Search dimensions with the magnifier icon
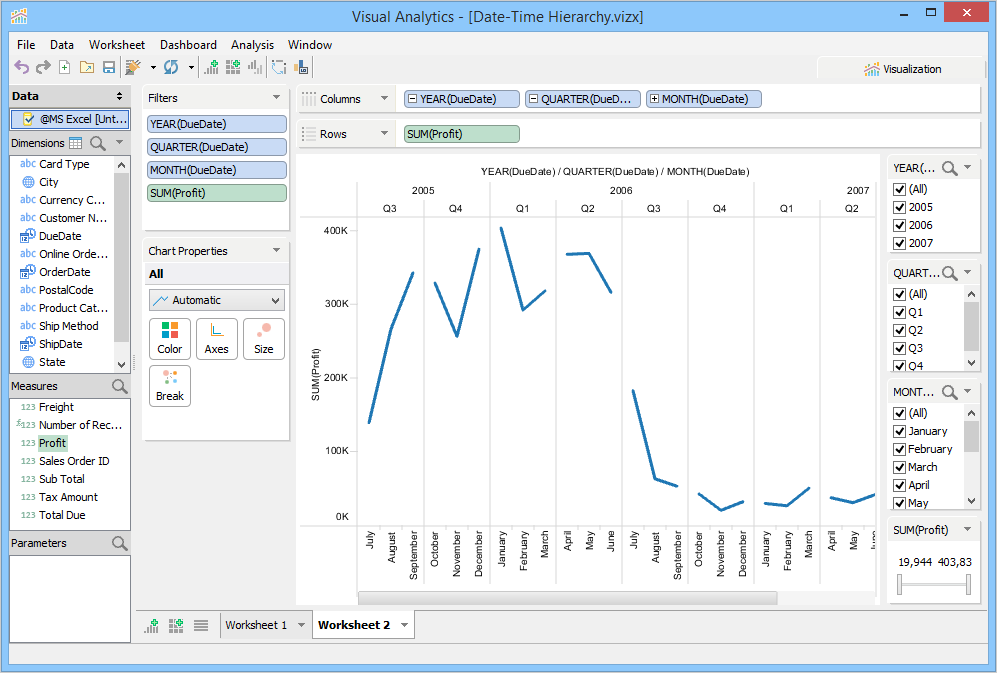997x673 pixels. point(98,143)
